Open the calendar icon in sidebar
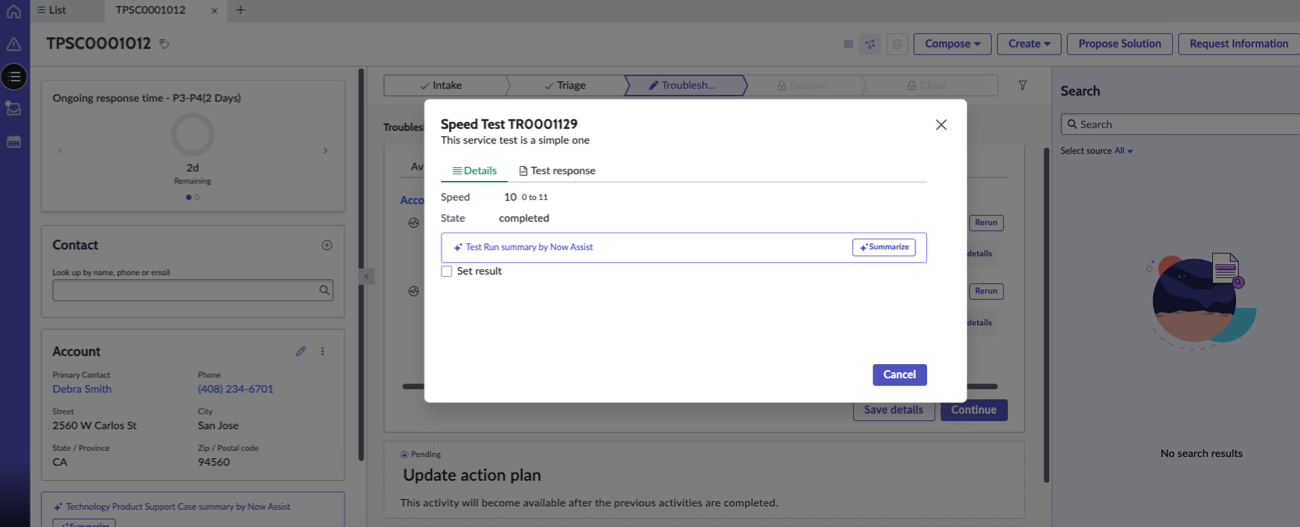The height and width of the screenshot is (527, 1300). click(14, 141)
